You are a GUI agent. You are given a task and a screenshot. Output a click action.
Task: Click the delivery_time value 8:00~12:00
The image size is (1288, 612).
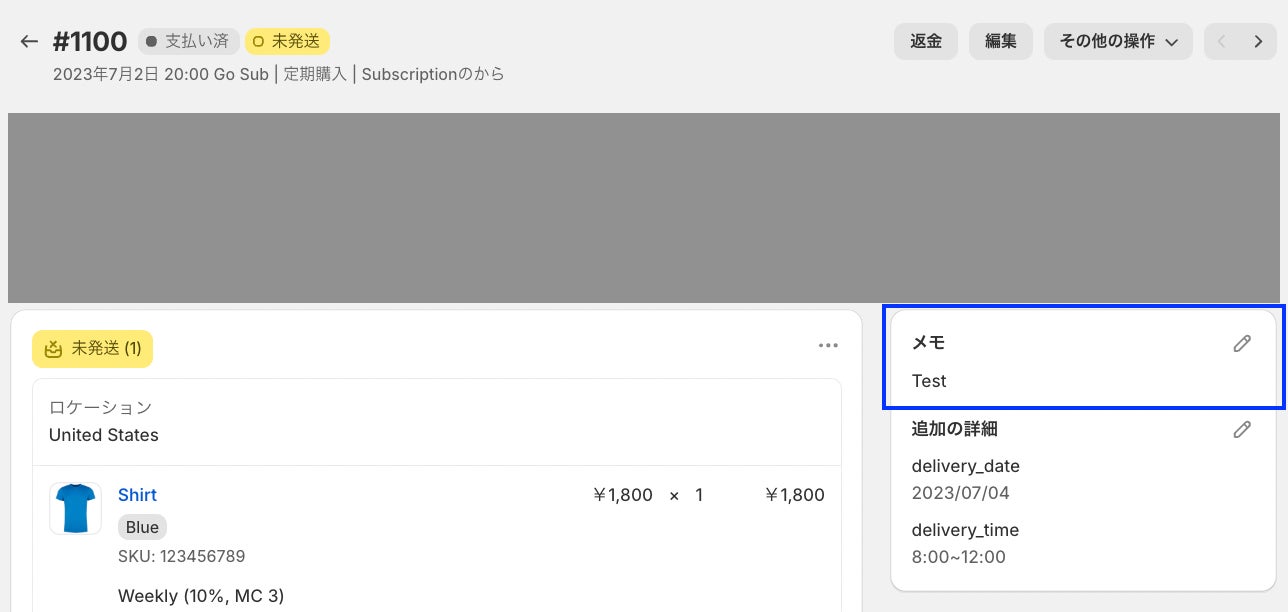[x=958, y=557]
